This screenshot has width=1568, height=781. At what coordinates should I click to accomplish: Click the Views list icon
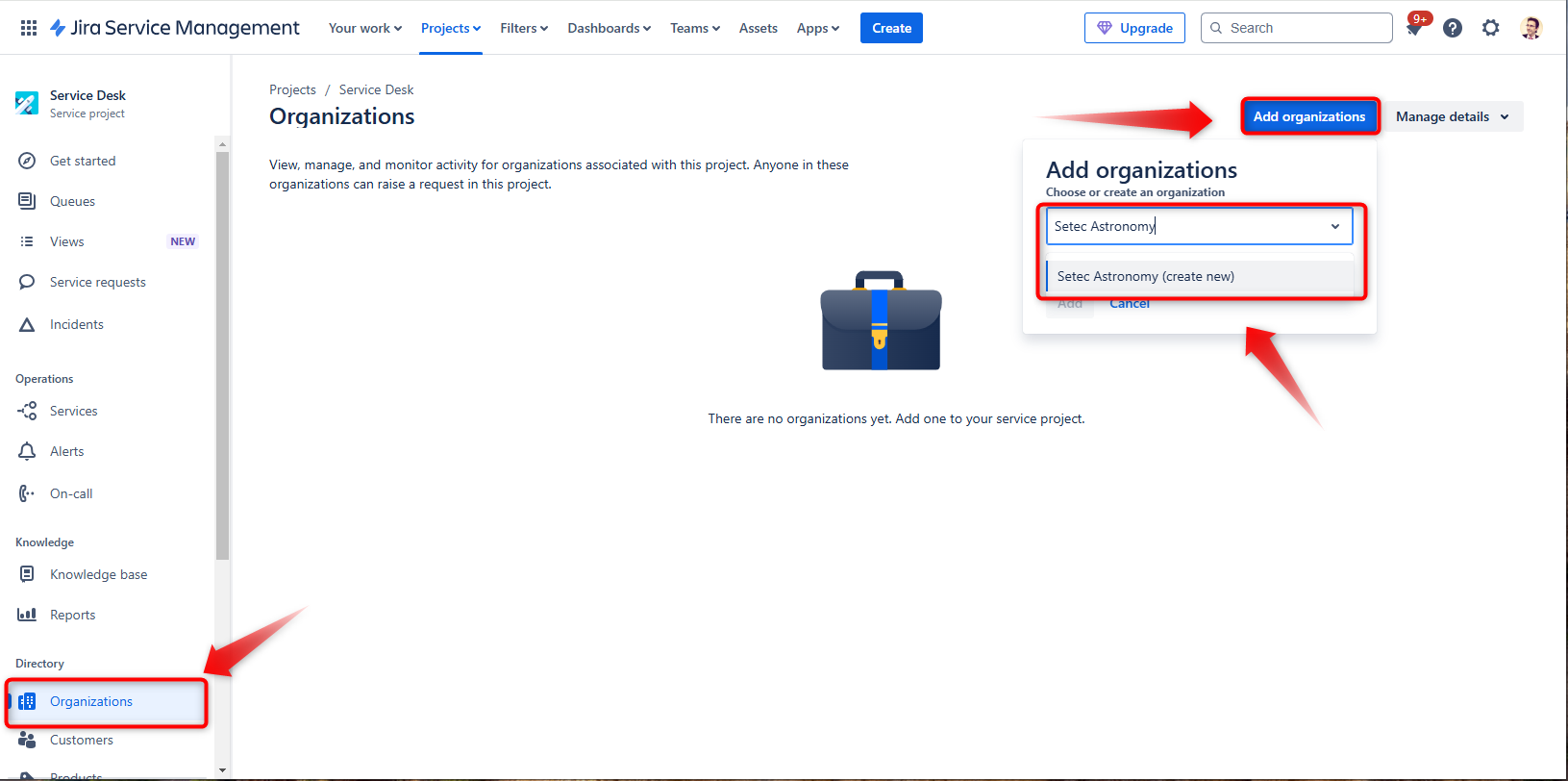27,241
